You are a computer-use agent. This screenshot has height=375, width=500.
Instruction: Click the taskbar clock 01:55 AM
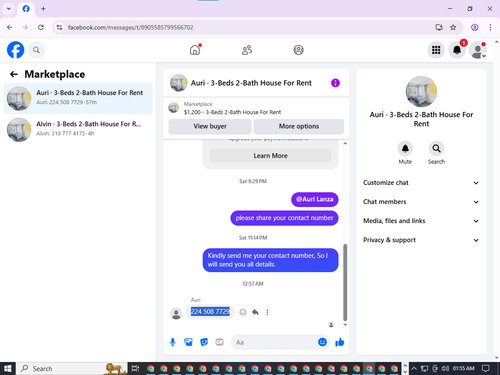point(463,368)
